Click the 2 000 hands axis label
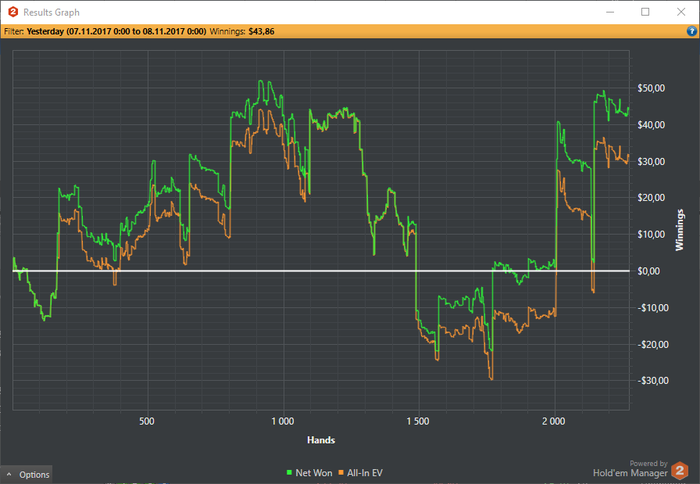Image resolution: width=700 pixels, height=484 pixels. click(x=554, y=421)
